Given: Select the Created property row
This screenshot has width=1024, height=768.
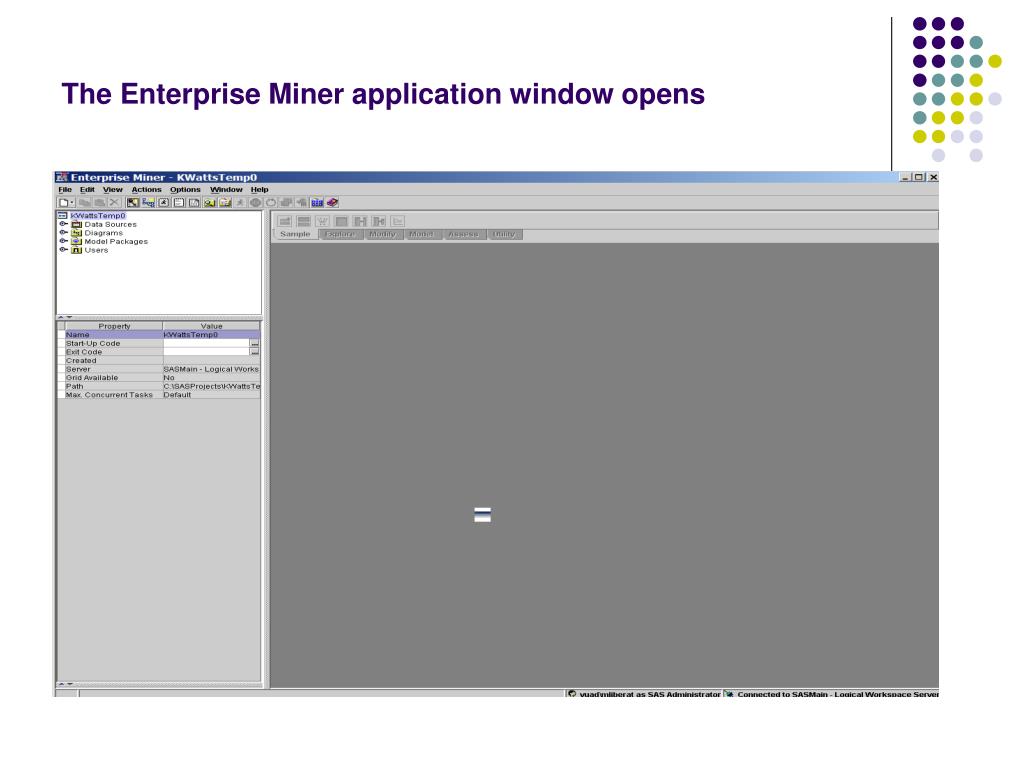Looking at the screenshot, I should (159, 360).
